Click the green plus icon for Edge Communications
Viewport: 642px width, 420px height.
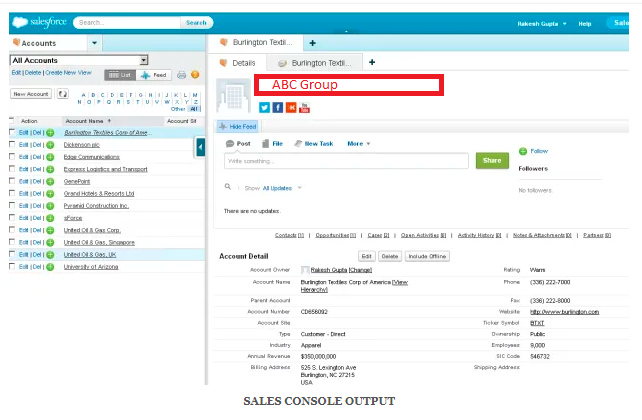(50, 157)
